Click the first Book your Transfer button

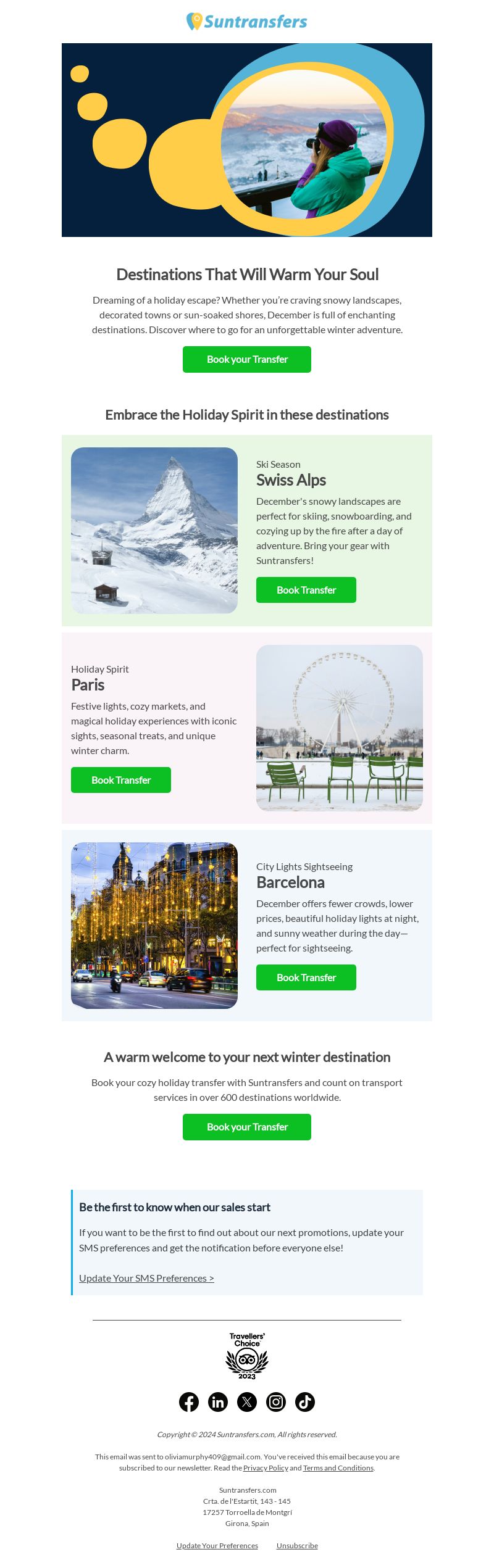click(x=247, y=359)
